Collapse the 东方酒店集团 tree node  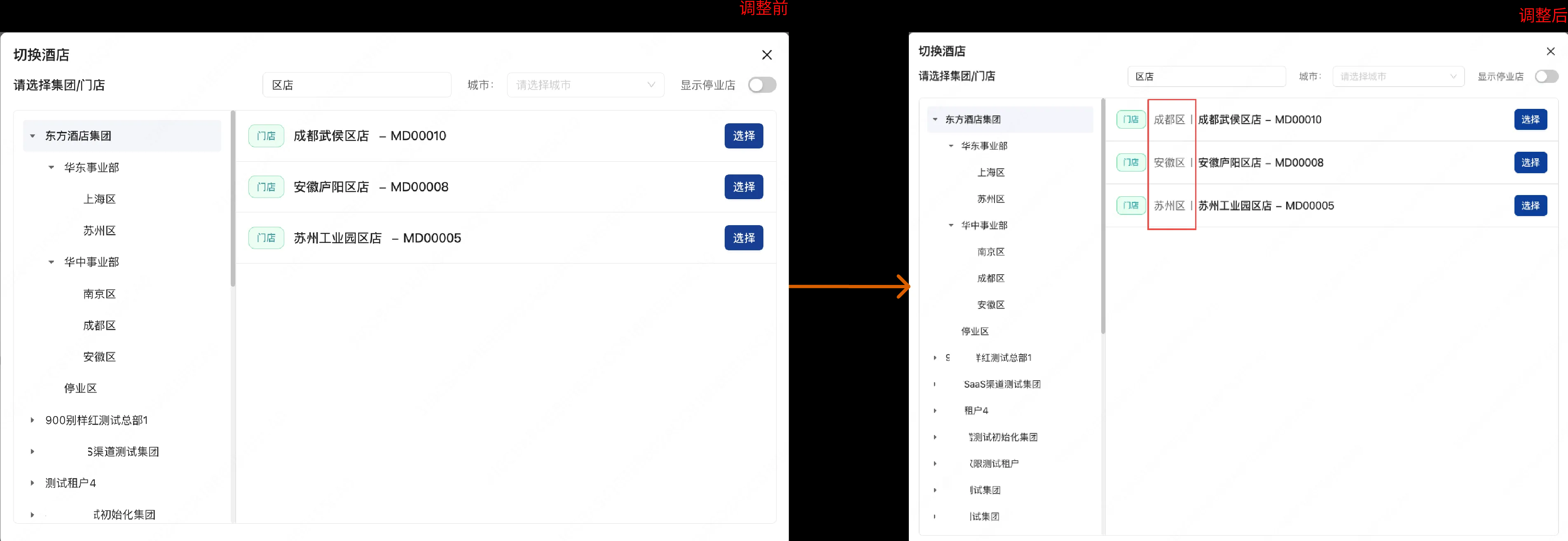pos(32,136)
